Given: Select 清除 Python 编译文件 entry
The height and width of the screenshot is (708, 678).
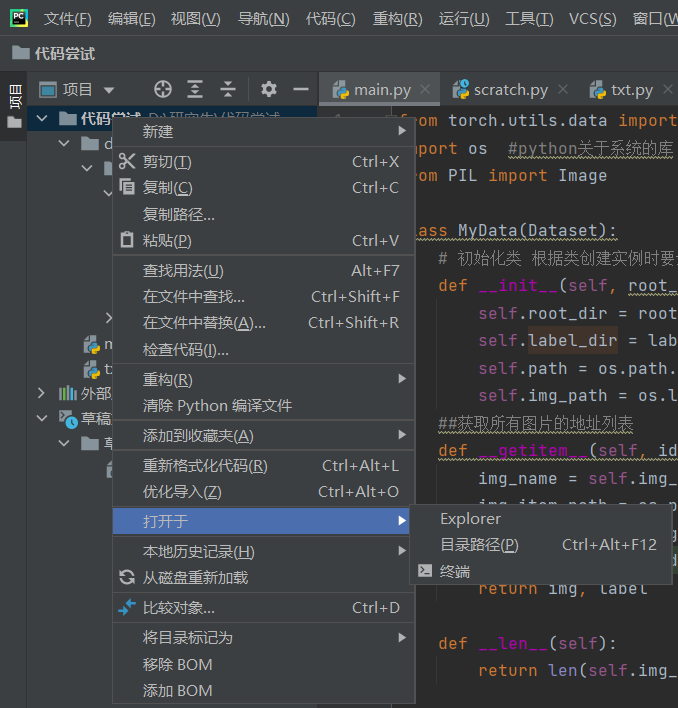Looking at the screenshot, I should pos(263,405).
